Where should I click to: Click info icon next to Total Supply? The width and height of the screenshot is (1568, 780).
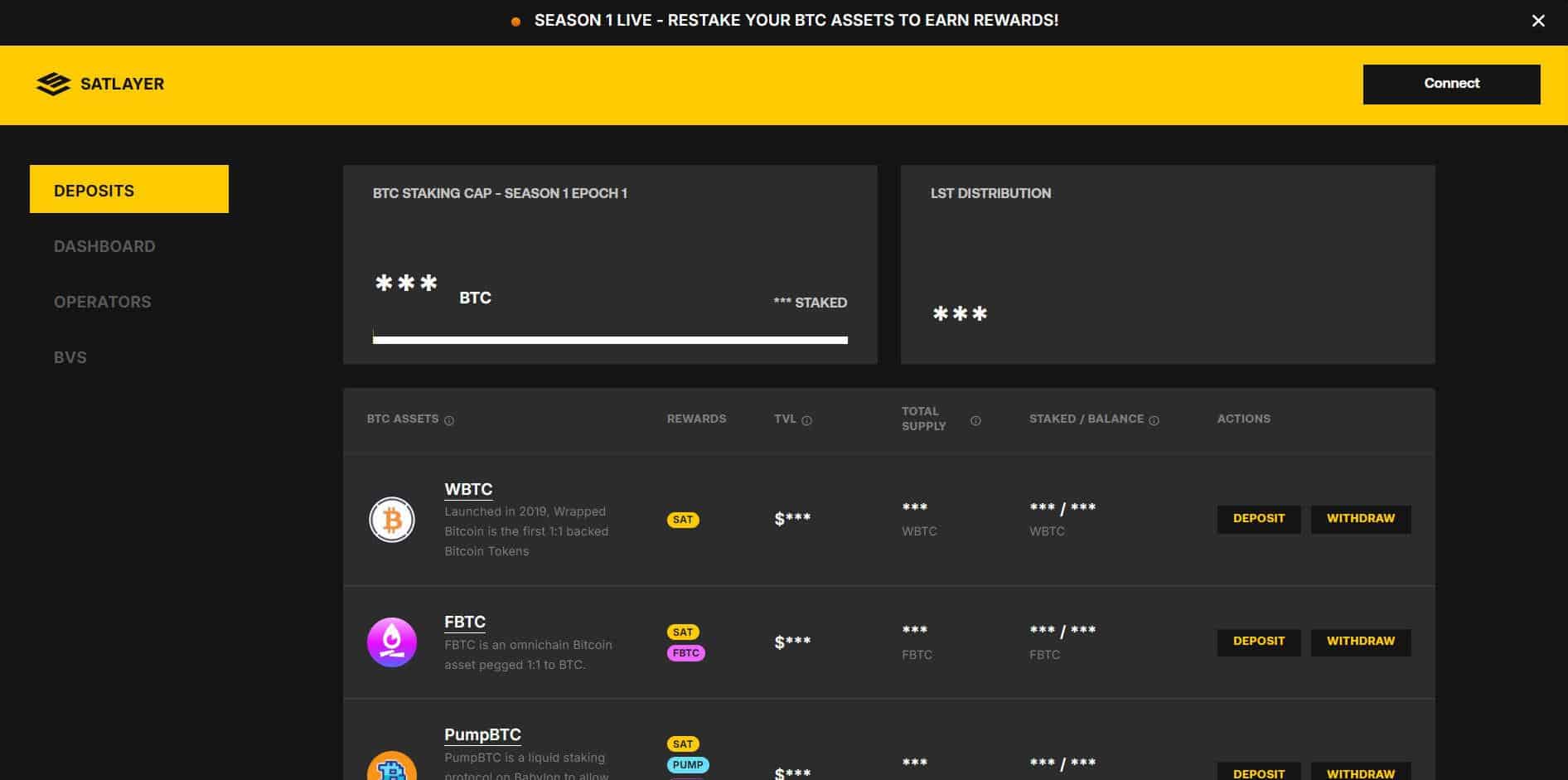pyautogui.click(x=975, y=420)
